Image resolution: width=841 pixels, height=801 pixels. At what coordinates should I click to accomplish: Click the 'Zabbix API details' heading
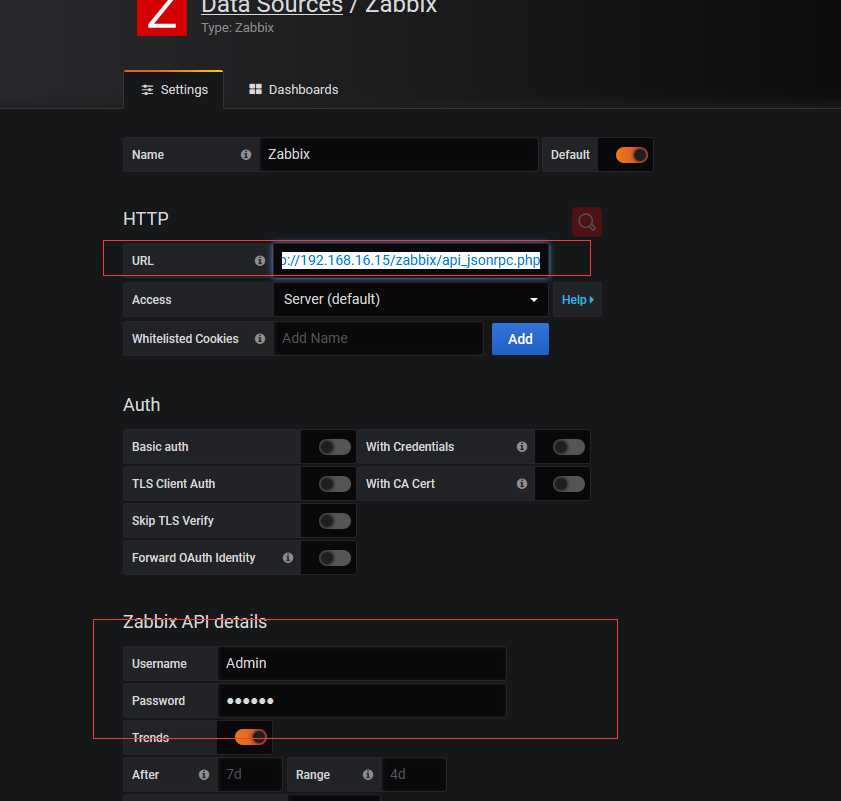(195, 622)
